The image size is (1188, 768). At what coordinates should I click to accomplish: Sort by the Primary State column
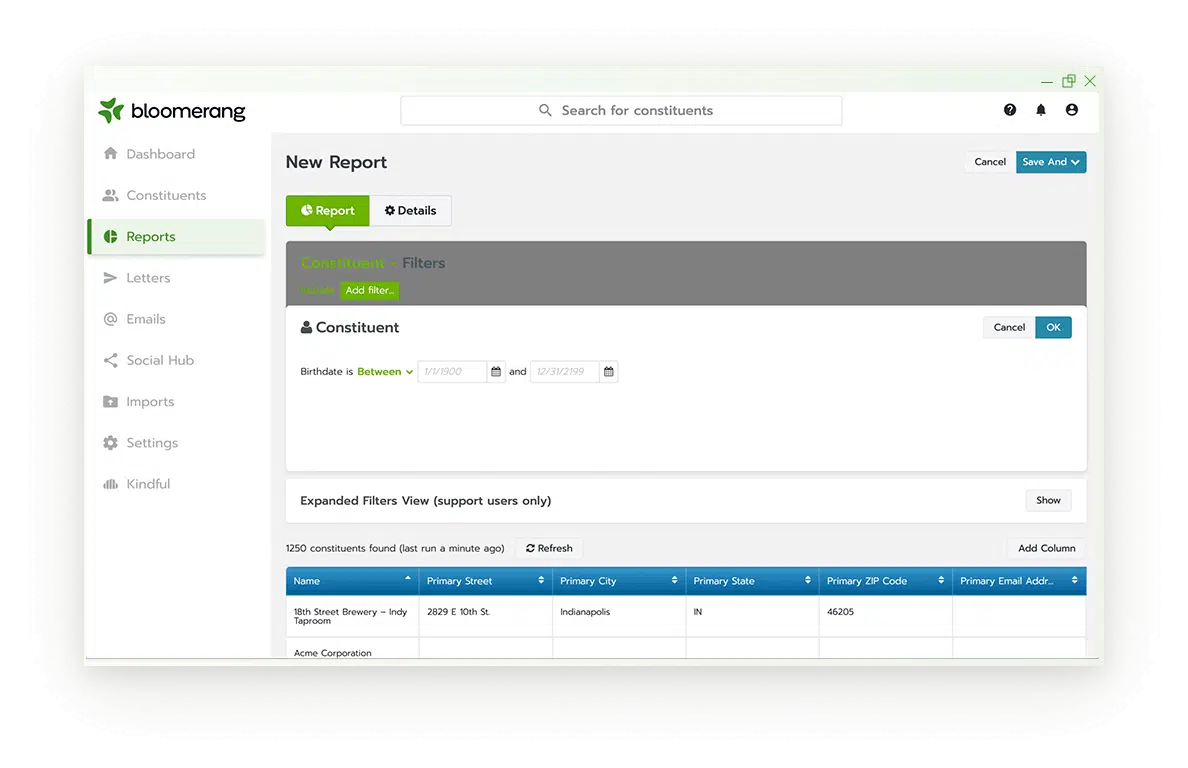(x=752, y=581)
